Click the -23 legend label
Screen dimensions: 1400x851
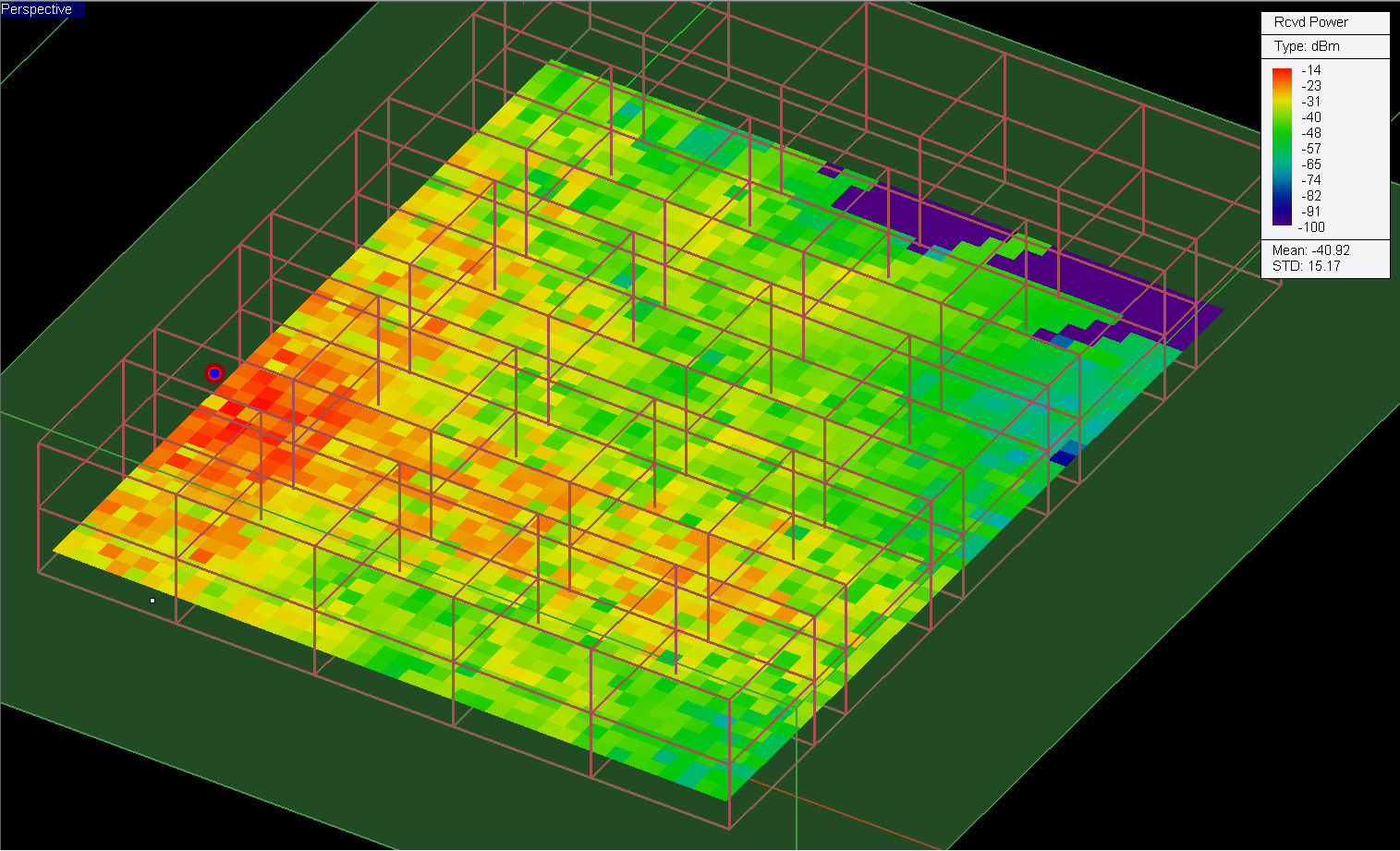1311,86
